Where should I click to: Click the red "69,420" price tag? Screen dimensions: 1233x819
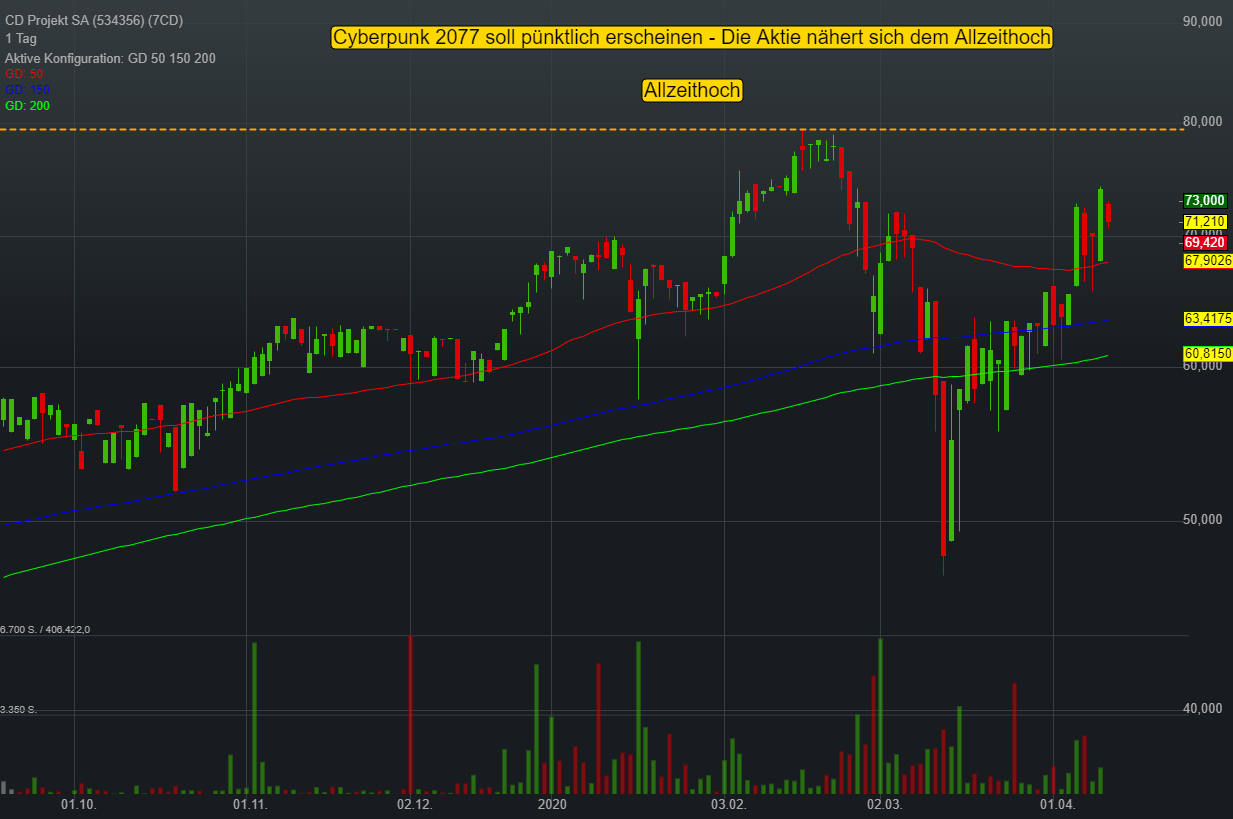pos(1205,242)
